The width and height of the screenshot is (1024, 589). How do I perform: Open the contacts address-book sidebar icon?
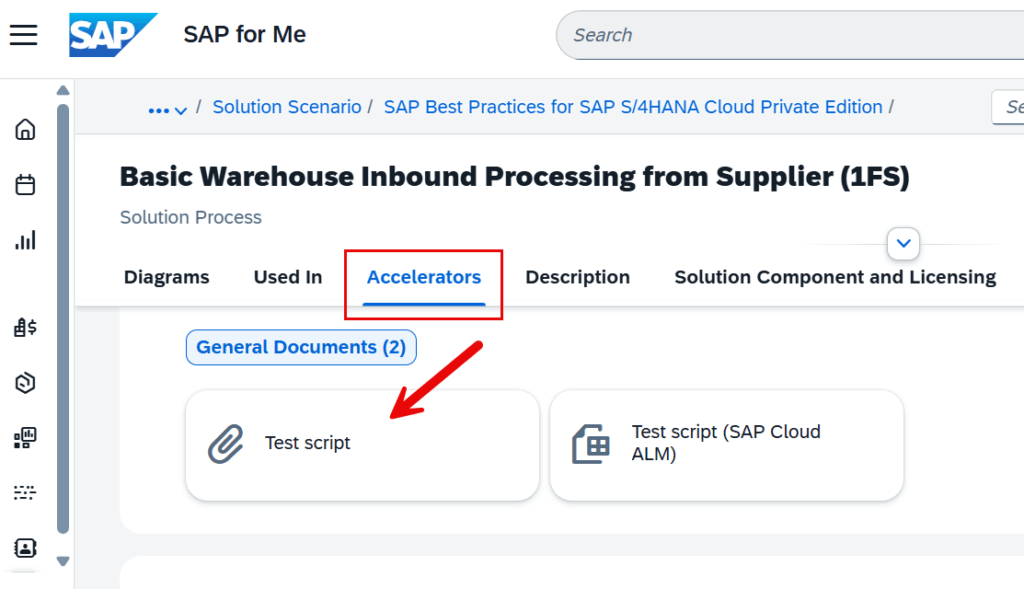click(25, 548)
